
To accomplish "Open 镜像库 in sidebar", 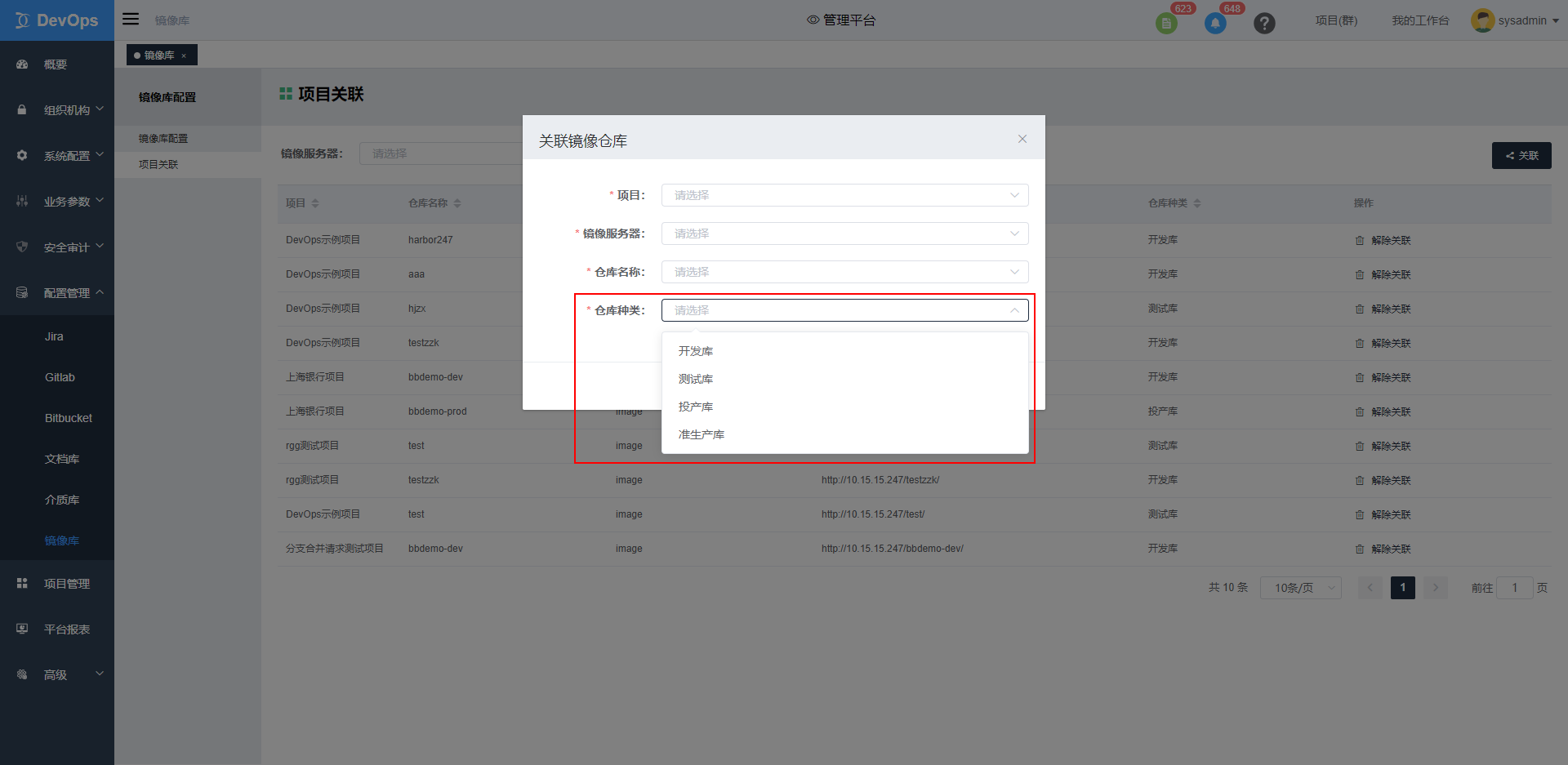I will click(x=62, y=540).
